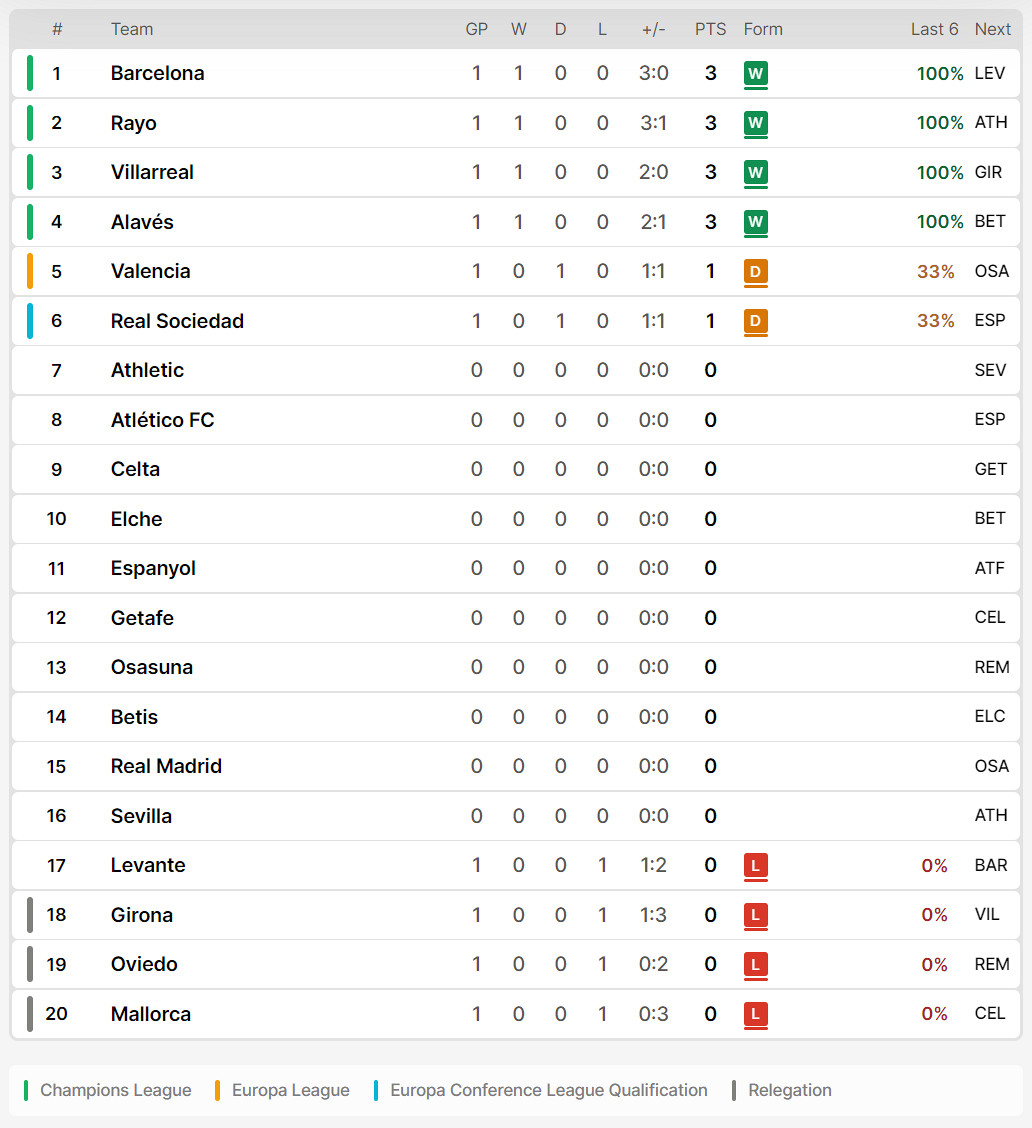Viewport: 1032px width, 1128px height.
Task: Click the Champions League legend green marker
Action: [26, 1091]
